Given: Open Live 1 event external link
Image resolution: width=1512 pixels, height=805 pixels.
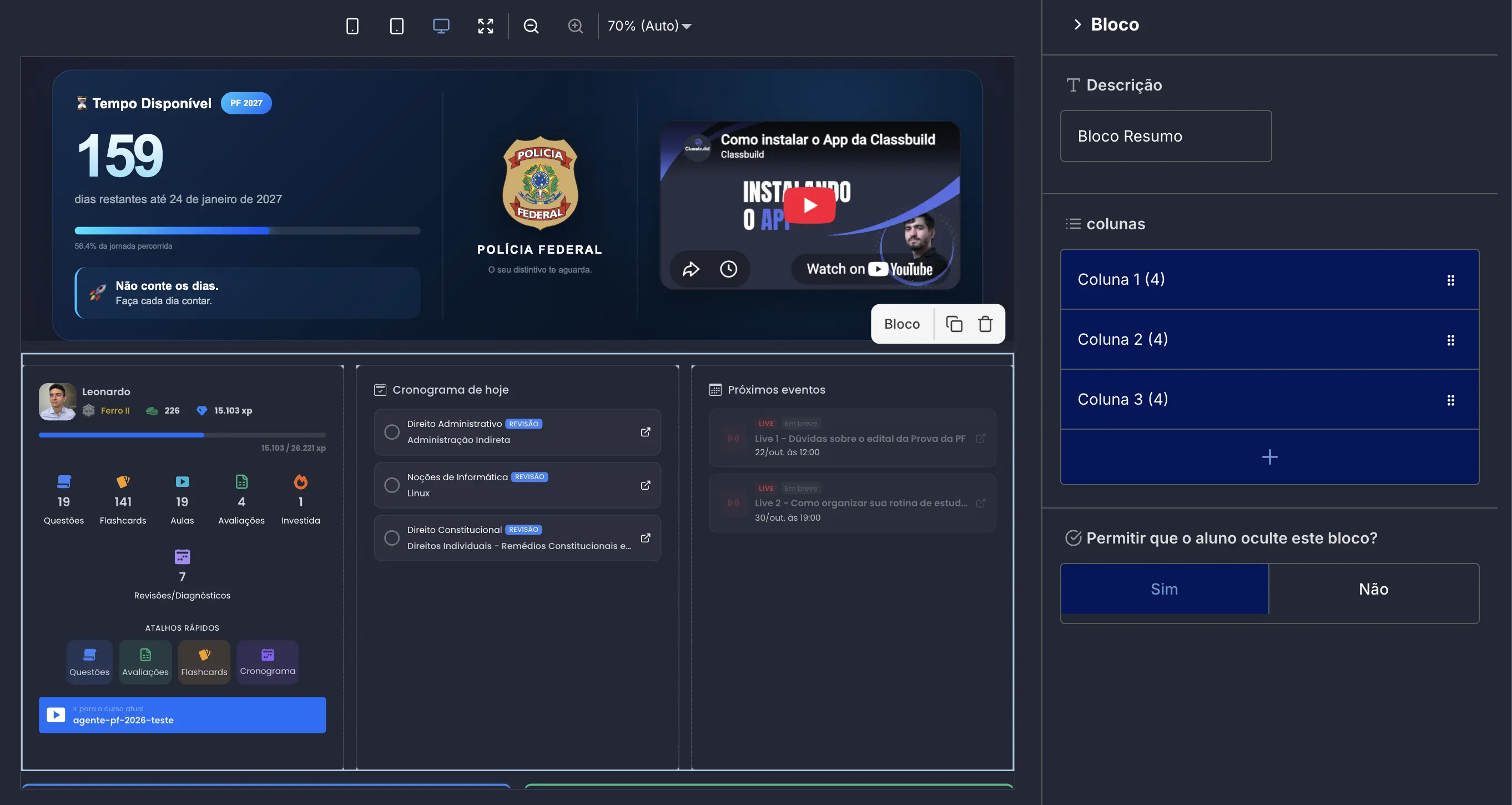Looking at the screenshot, I should (980, 439).
